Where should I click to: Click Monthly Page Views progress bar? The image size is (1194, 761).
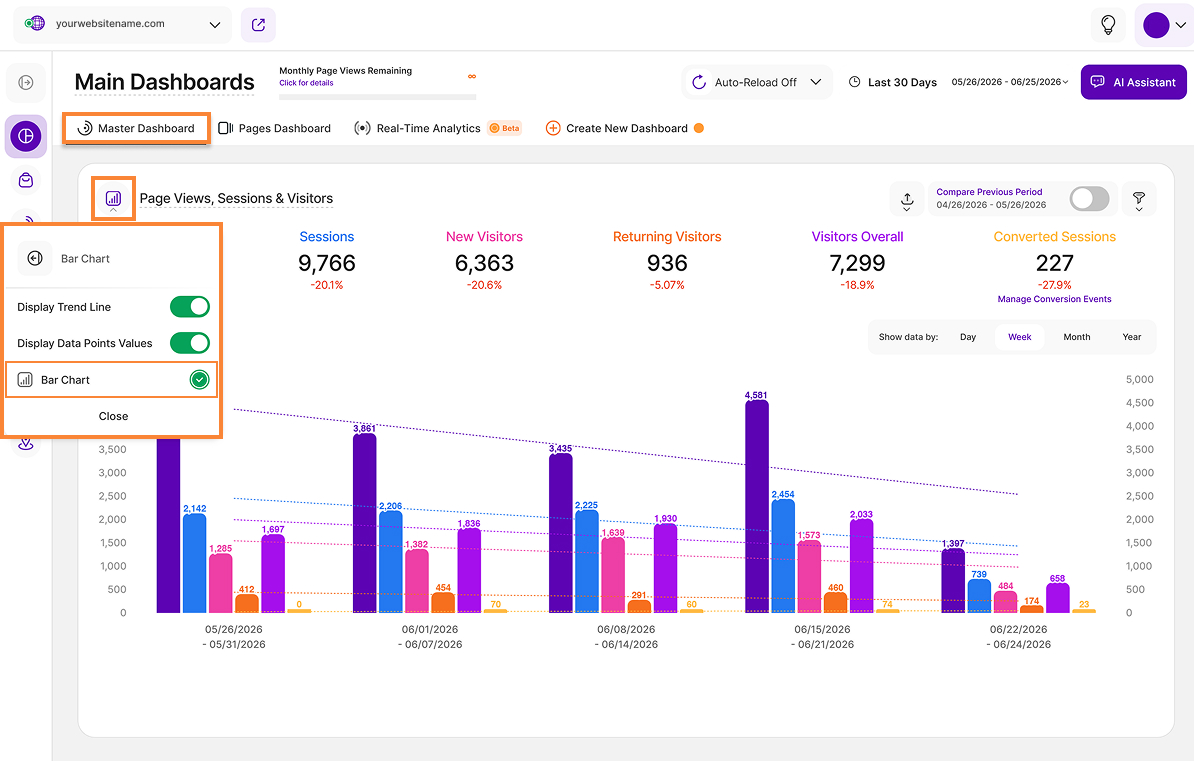click(x=378, y=97)
